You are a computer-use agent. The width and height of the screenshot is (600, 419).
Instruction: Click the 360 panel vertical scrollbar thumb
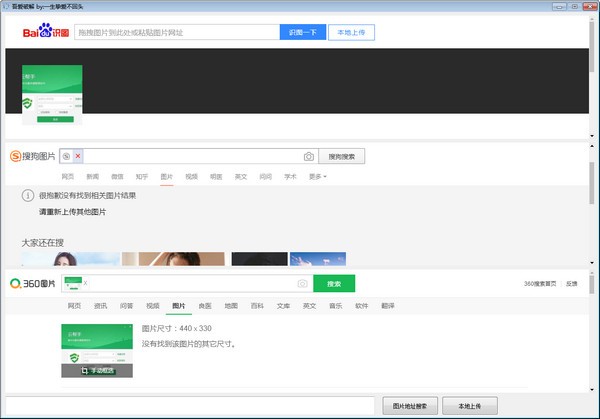coord(592,285)
